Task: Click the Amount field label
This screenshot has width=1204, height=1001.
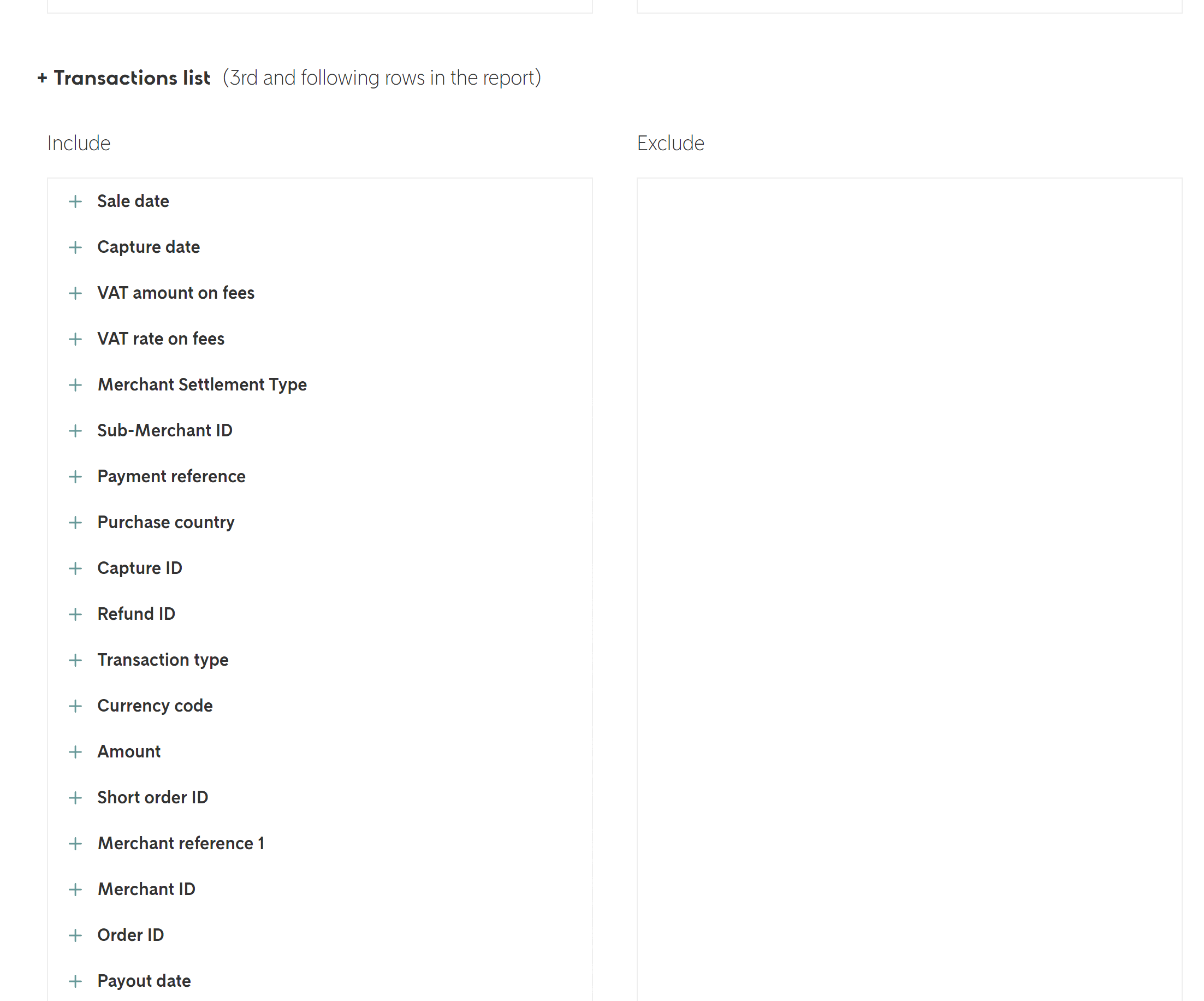Action: tap(129, 751)
